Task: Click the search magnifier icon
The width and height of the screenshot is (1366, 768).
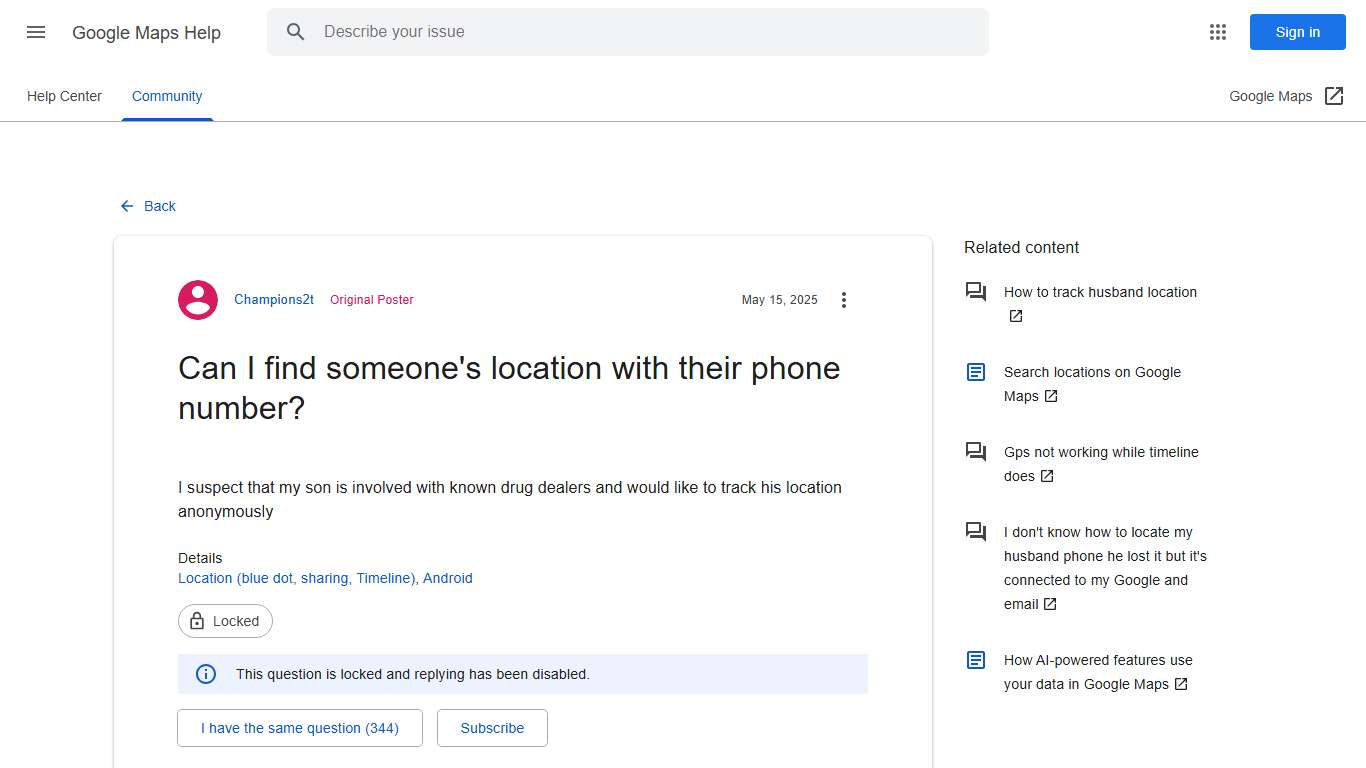Action: tap(296, 31)
